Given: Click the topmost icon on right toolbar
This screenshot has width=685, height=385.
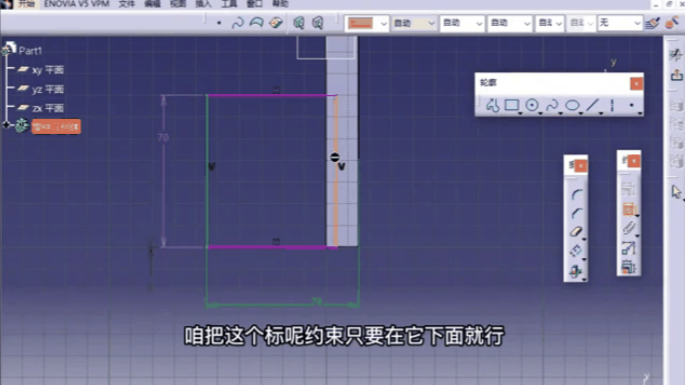Looking at the screenshot, I should (x=676, y=55).
